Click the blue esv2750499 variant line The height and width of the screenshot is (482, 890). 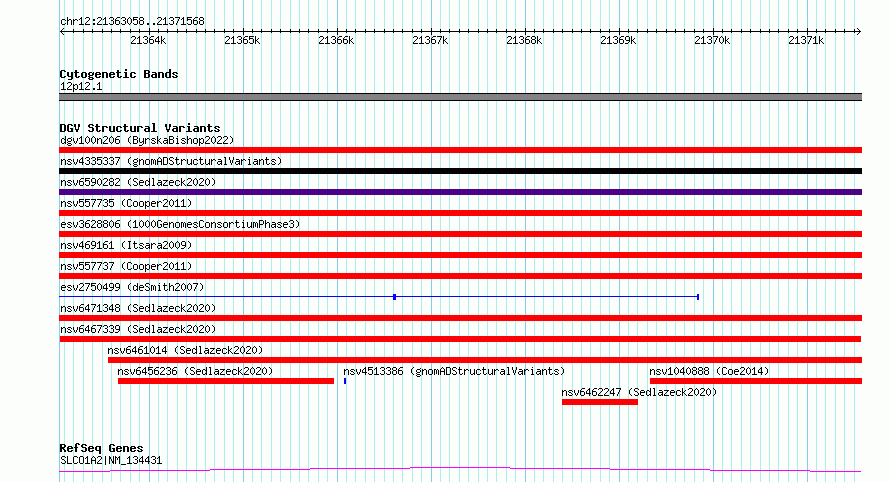pyautogui.click(x=379, y=297)
